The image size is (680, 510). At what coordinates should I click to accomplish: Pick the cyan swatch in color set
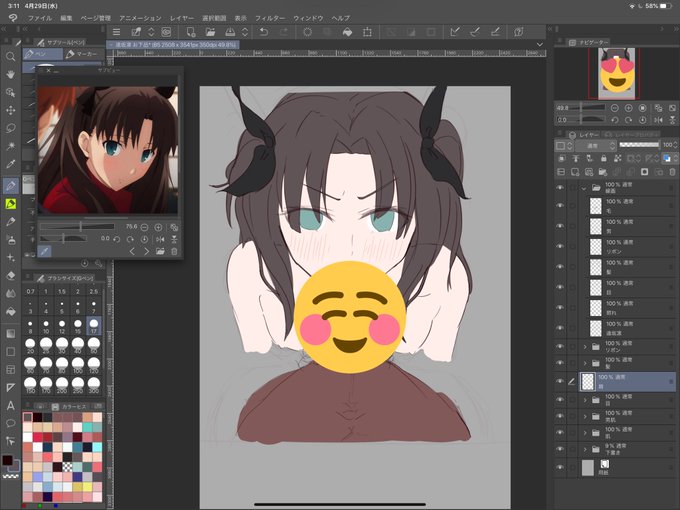coord(98,447)
